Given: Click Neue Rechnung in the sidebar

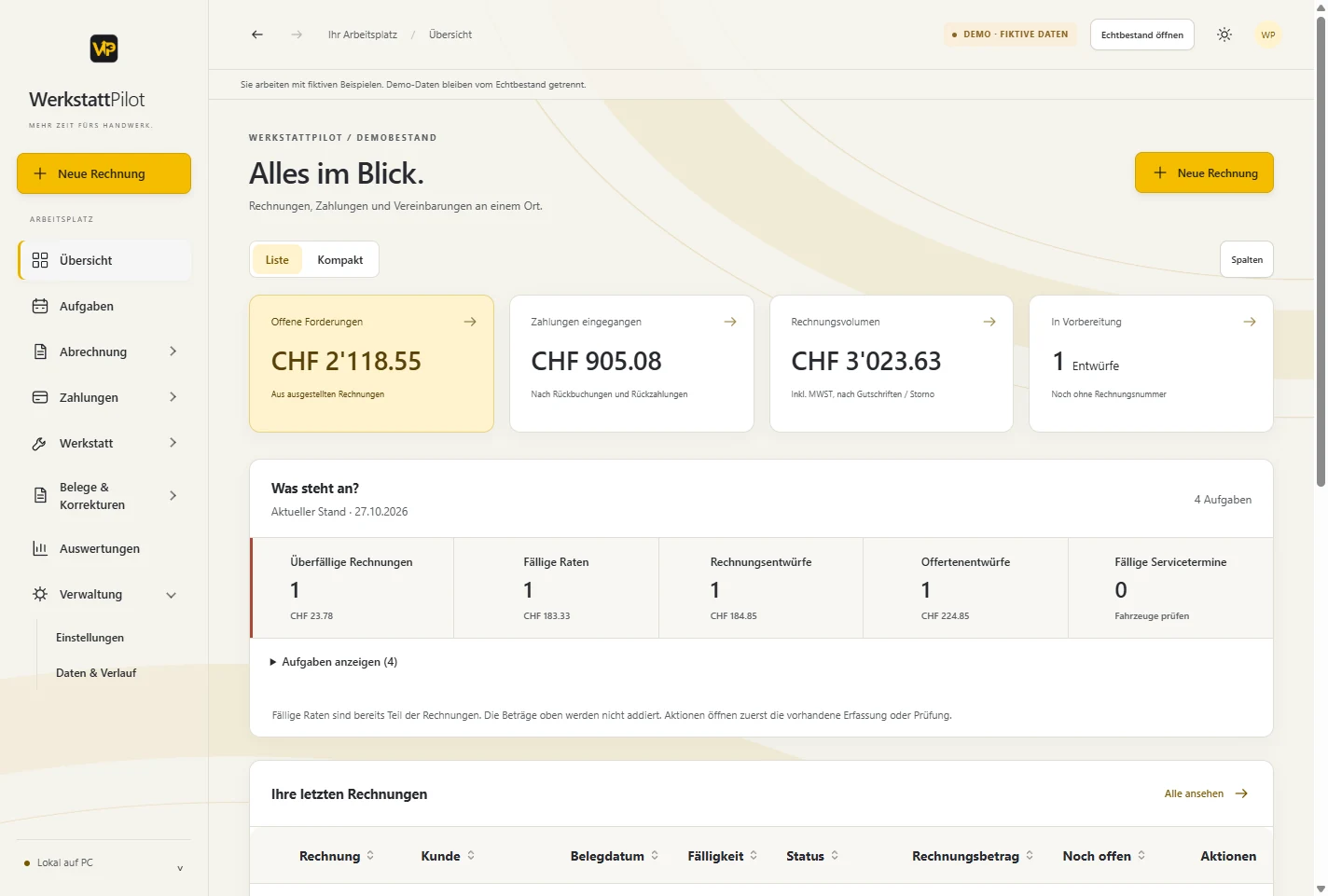Looking at the screenshot, I should 104,173.
